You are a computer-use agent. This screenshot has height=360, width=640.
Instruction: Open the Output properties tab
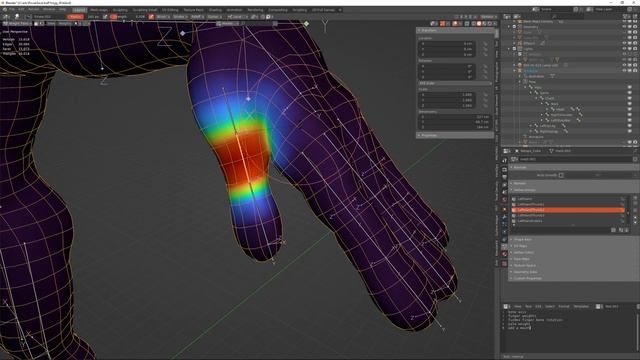[x=504, y=177]
